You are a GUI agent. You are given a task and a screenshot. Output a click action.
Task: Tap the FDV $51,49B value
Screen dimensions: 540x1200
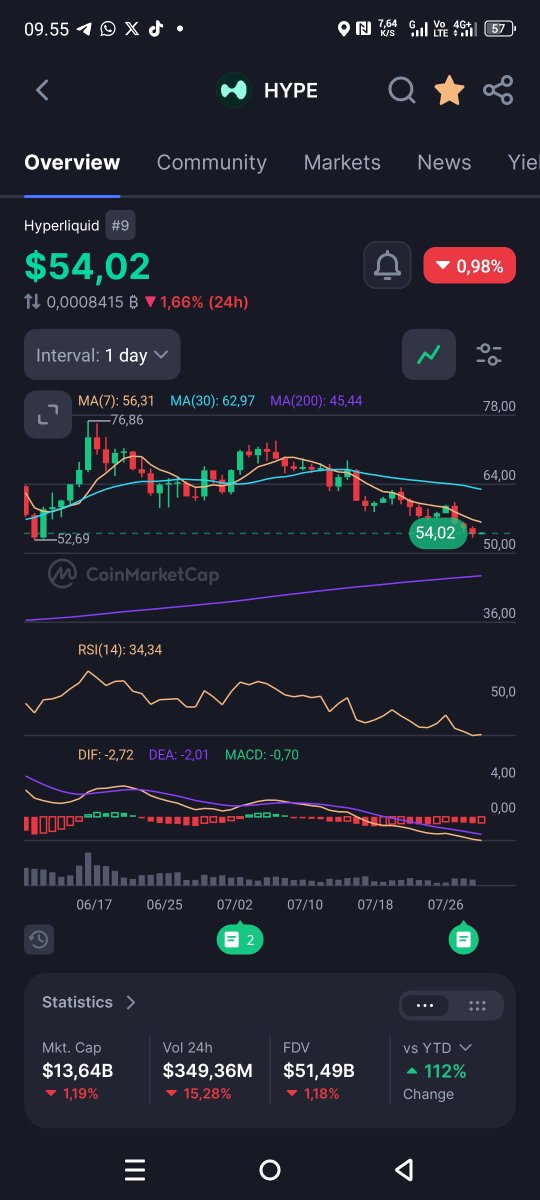(320, 1071)
